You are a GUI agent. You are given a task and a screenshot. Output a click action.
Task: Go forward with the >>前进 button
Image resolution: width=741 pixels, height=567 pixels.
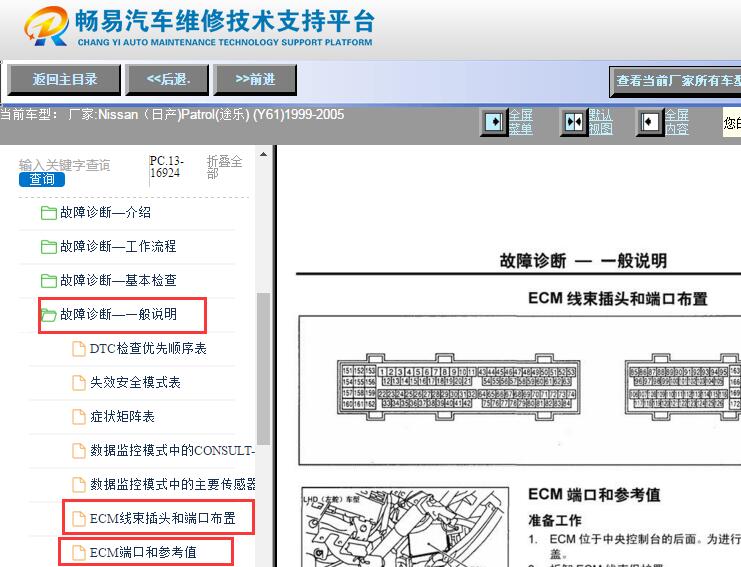(255, 80)
